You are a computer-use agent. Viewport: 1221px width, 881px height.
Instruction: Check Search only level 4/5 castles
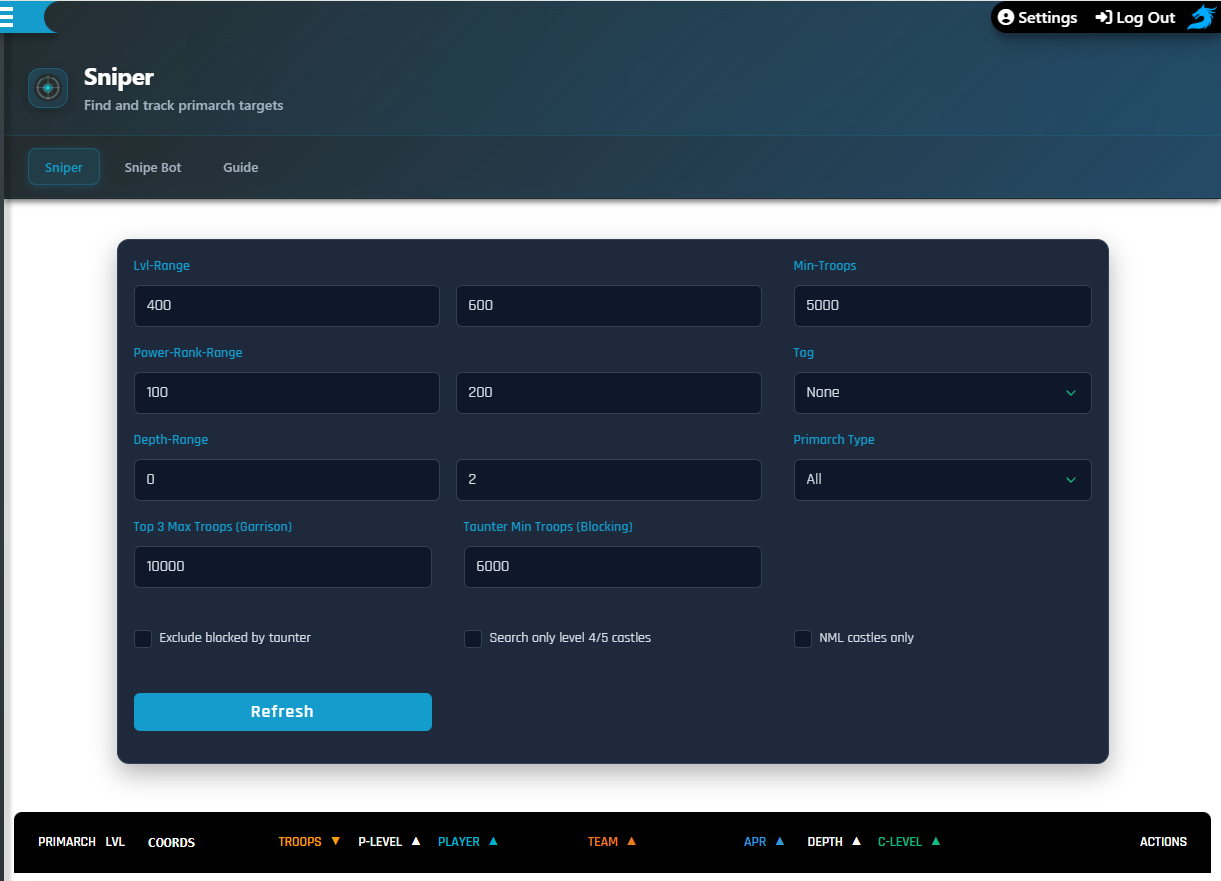472,638
